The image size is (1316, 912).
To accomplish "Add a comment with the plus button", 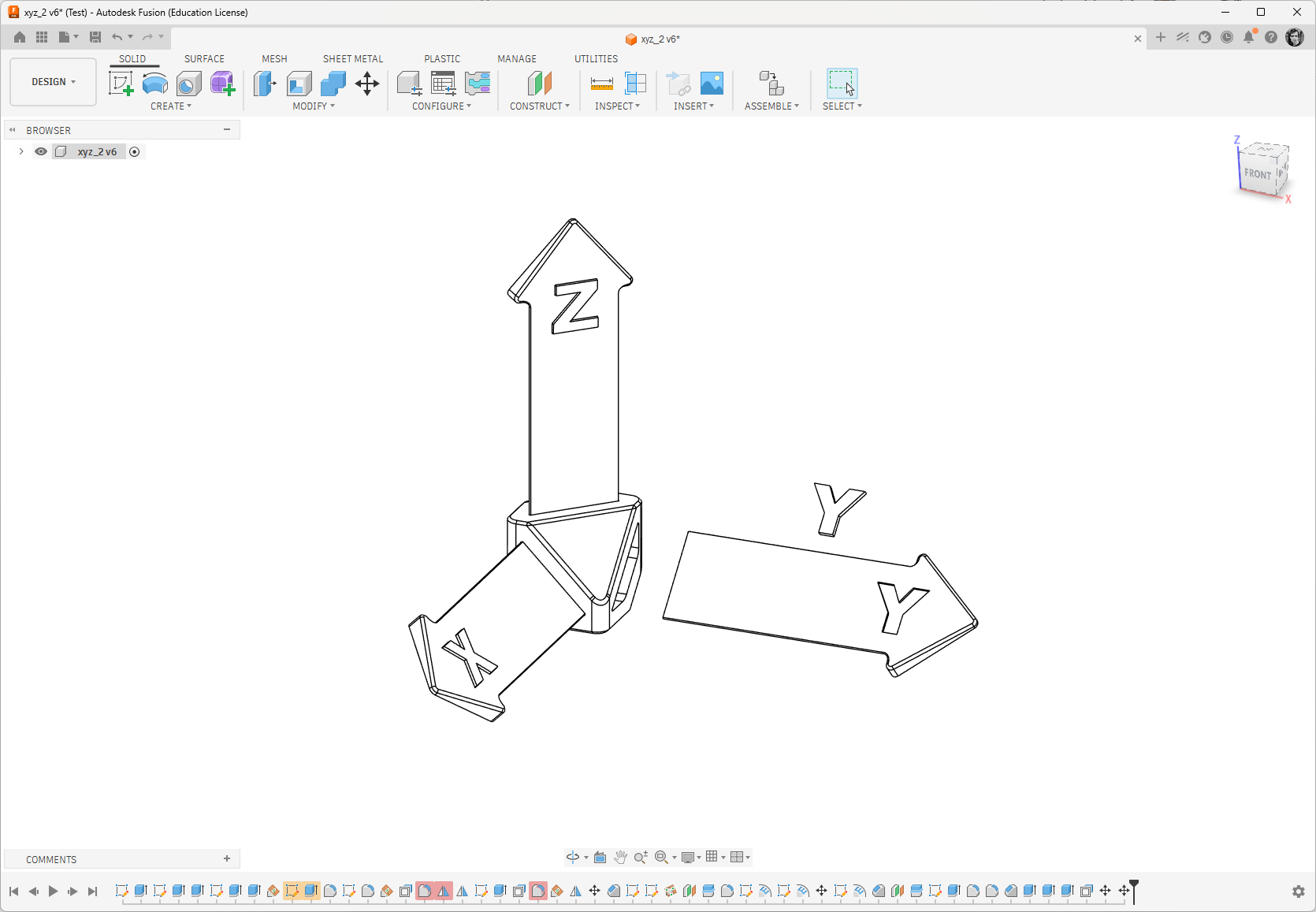I will point(227,859).
